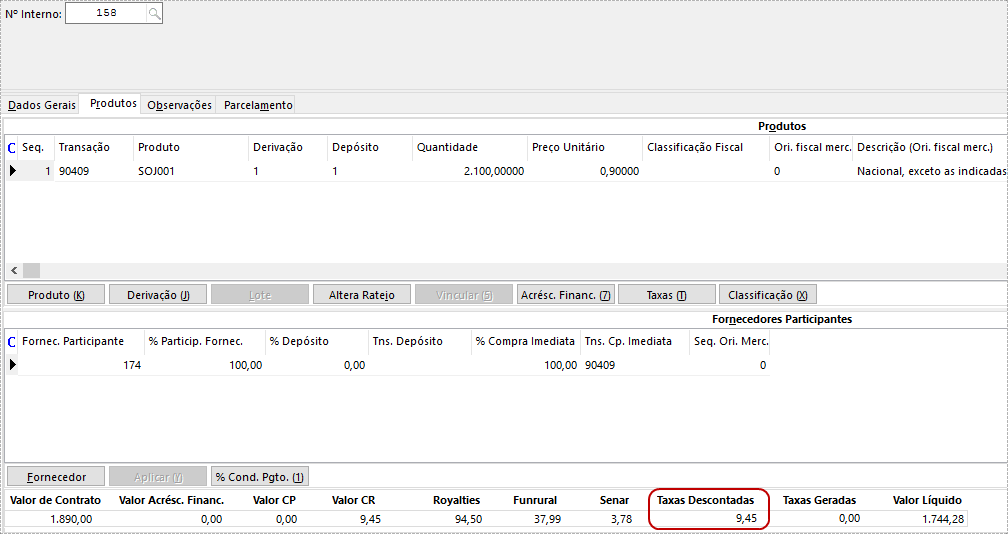Click the Ori. fiscal merc. column header
Viewport: 1008px width, 534px height.
[811, 147]
